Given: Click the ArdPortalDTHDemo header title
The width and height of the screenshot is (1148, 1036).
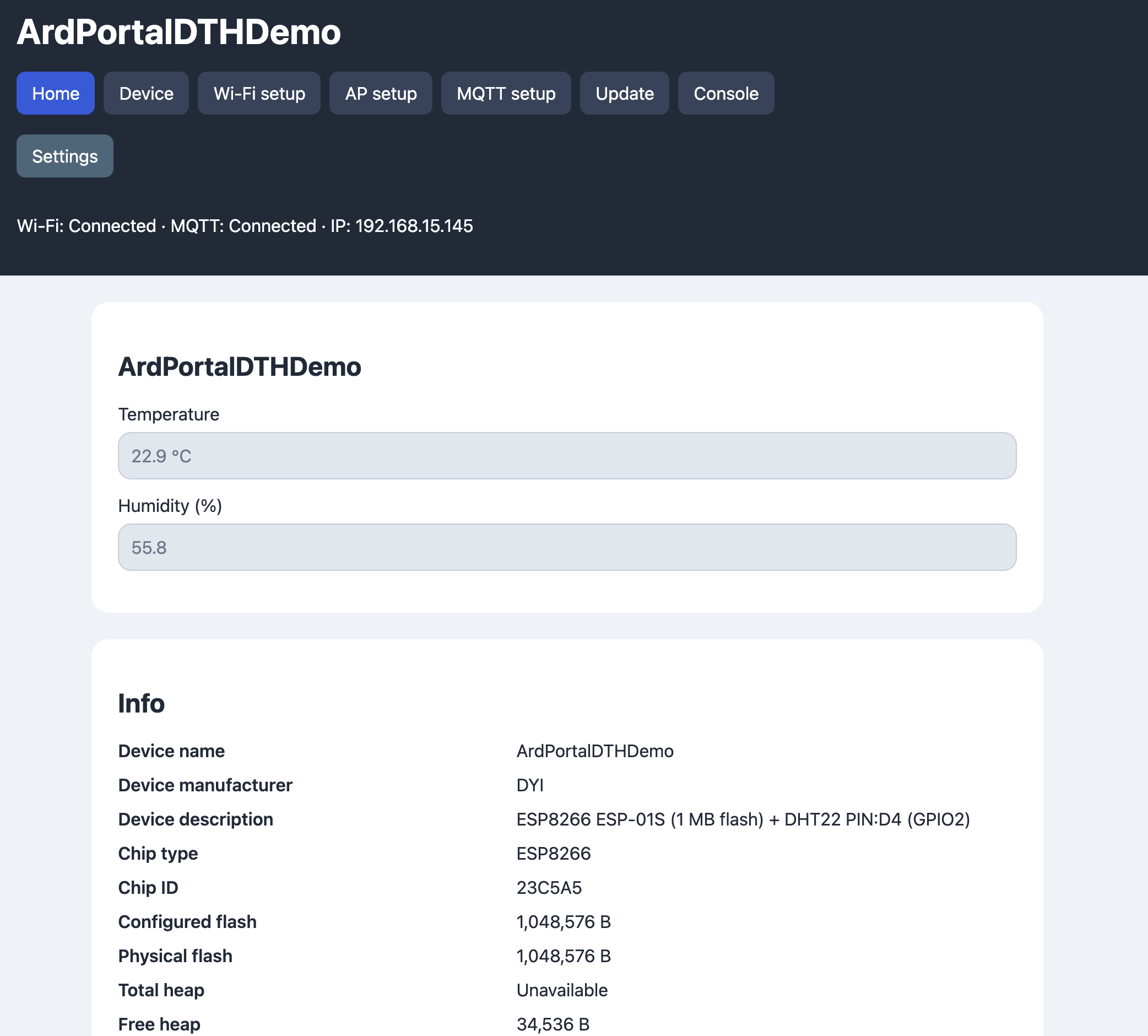Looking at the screenshot, I should [178, 32].
